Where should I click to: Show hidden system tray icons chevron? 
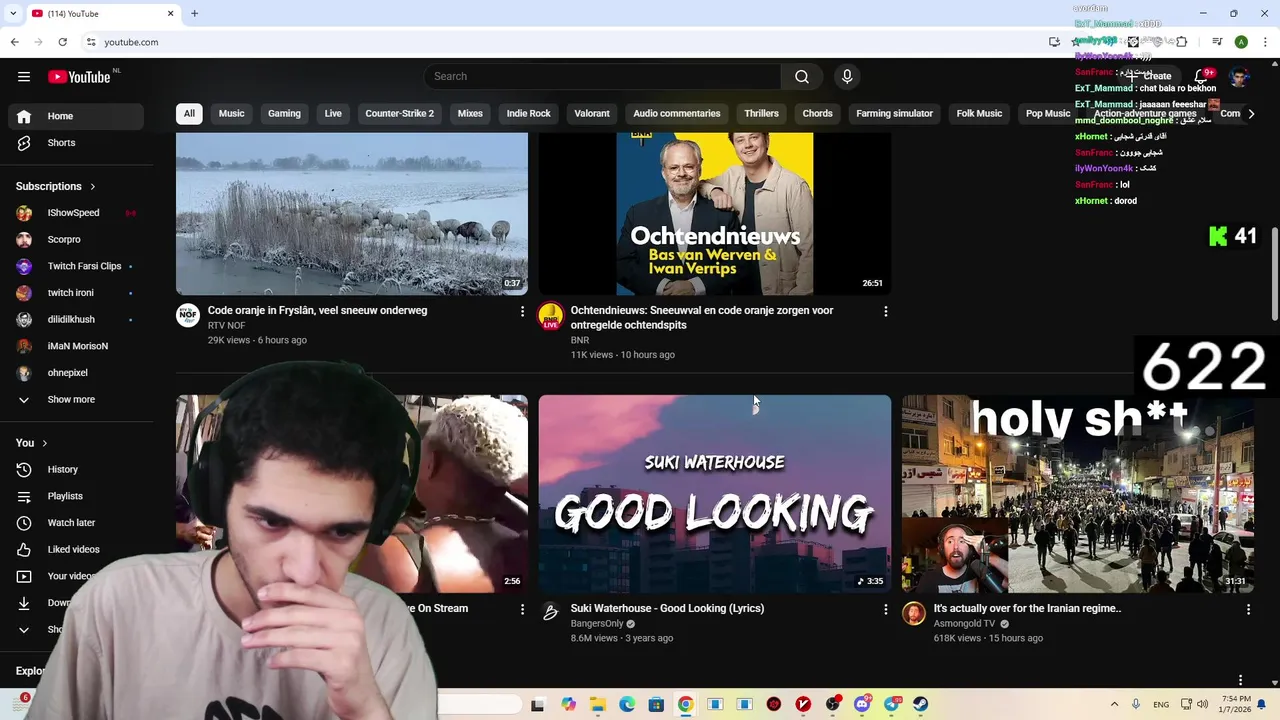click(1114, 704)
